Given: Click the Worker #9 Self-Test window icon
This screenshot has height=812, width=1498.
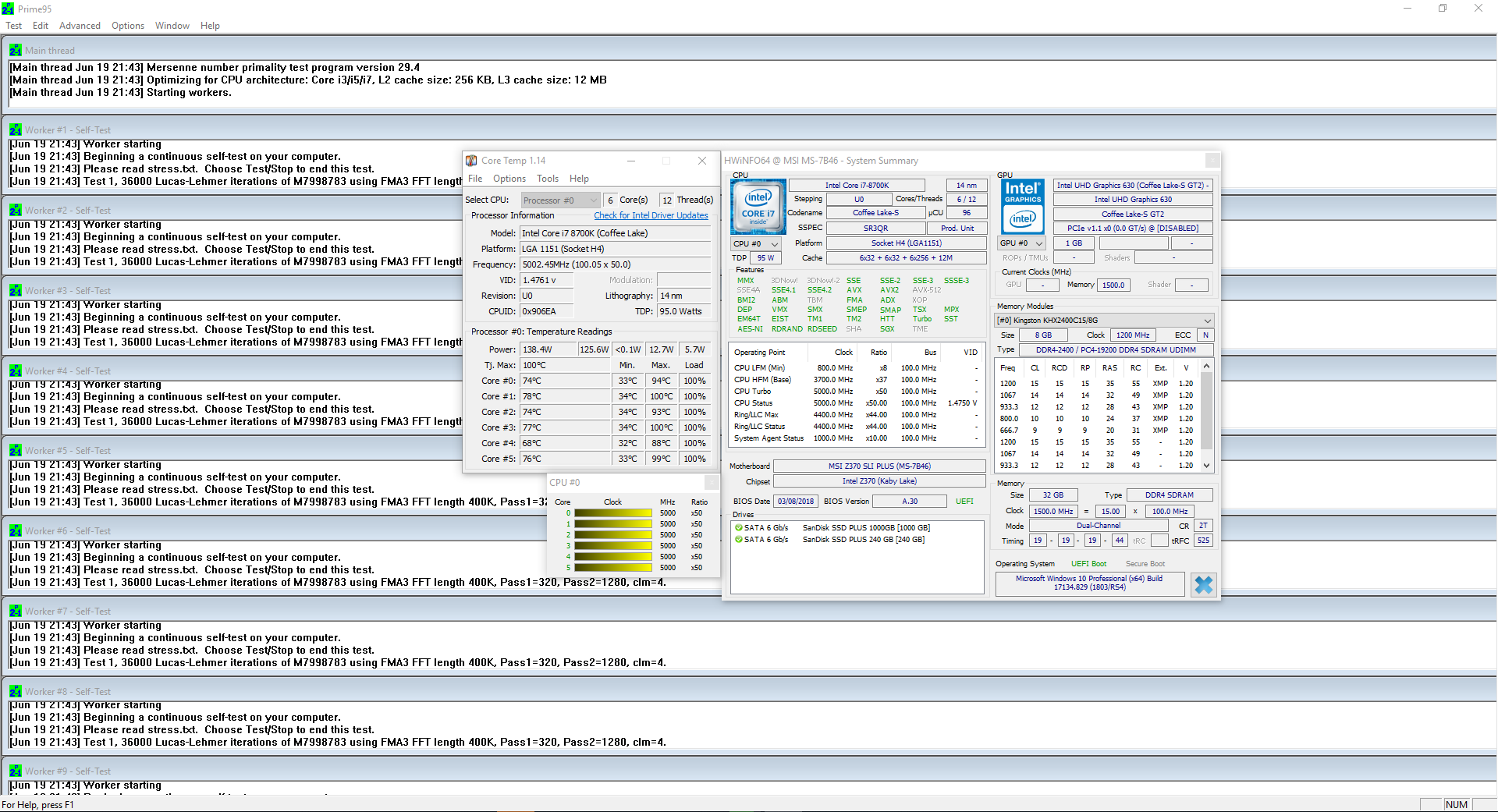Looking at the screenshot, I should pyautogui.click(x=16, y=771).
